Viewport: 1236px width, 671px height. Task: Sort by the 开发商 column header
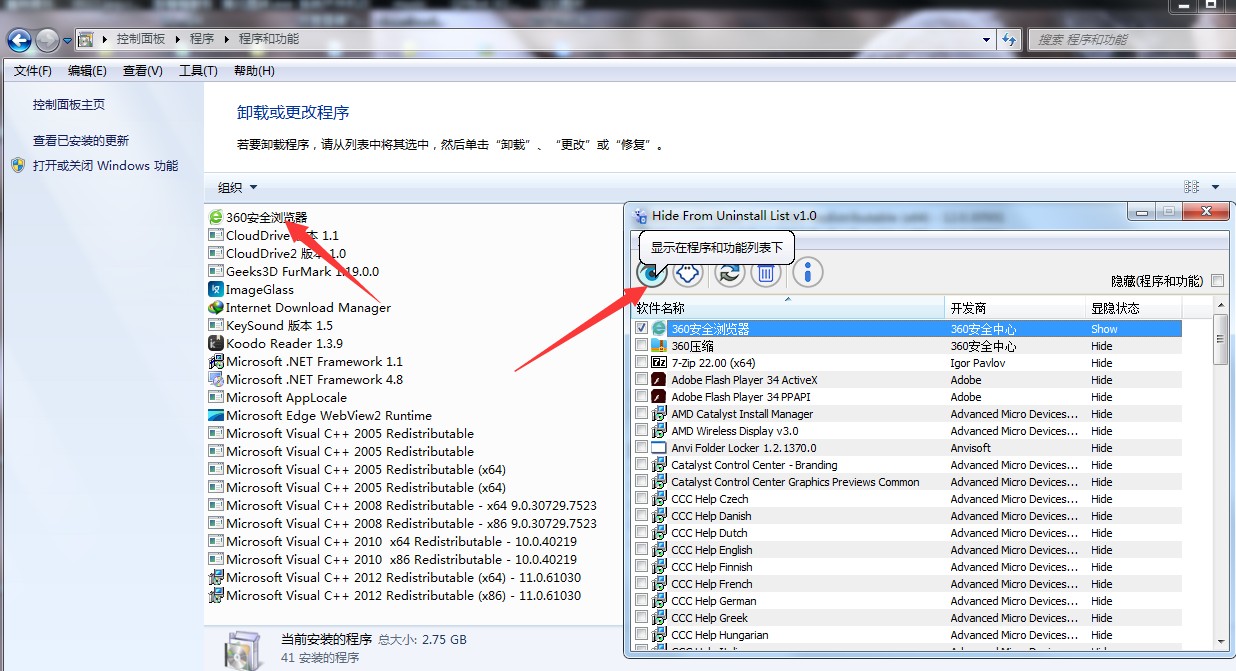click(1015, 308)
